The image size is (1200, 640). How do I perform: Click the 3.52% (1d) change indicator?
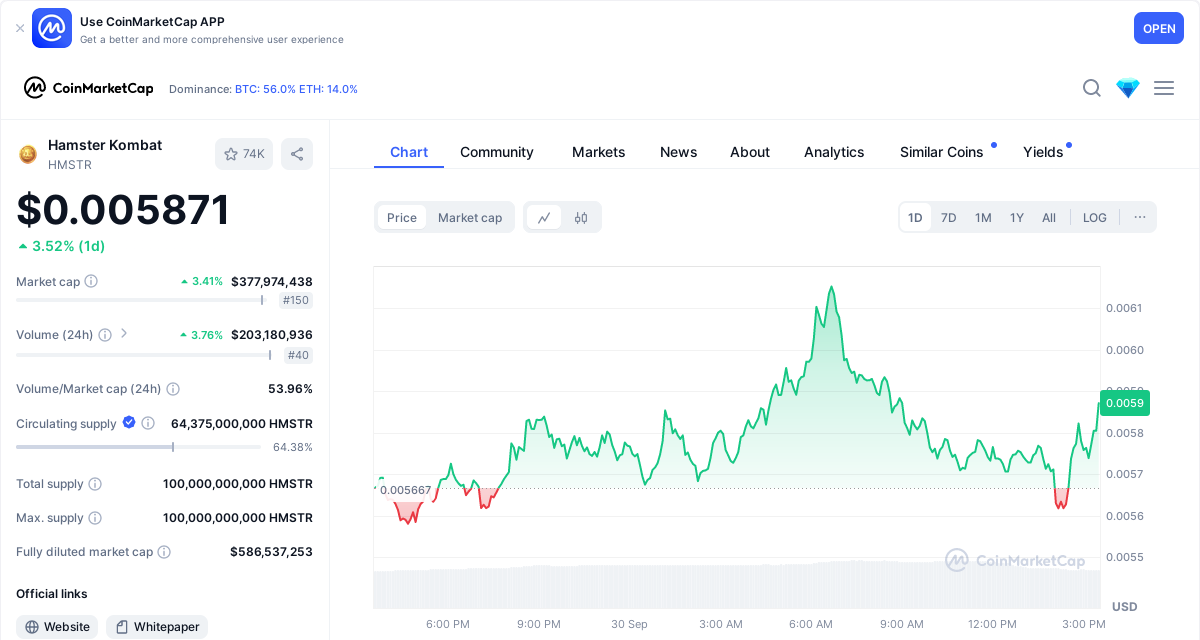[x=61, y=246]
